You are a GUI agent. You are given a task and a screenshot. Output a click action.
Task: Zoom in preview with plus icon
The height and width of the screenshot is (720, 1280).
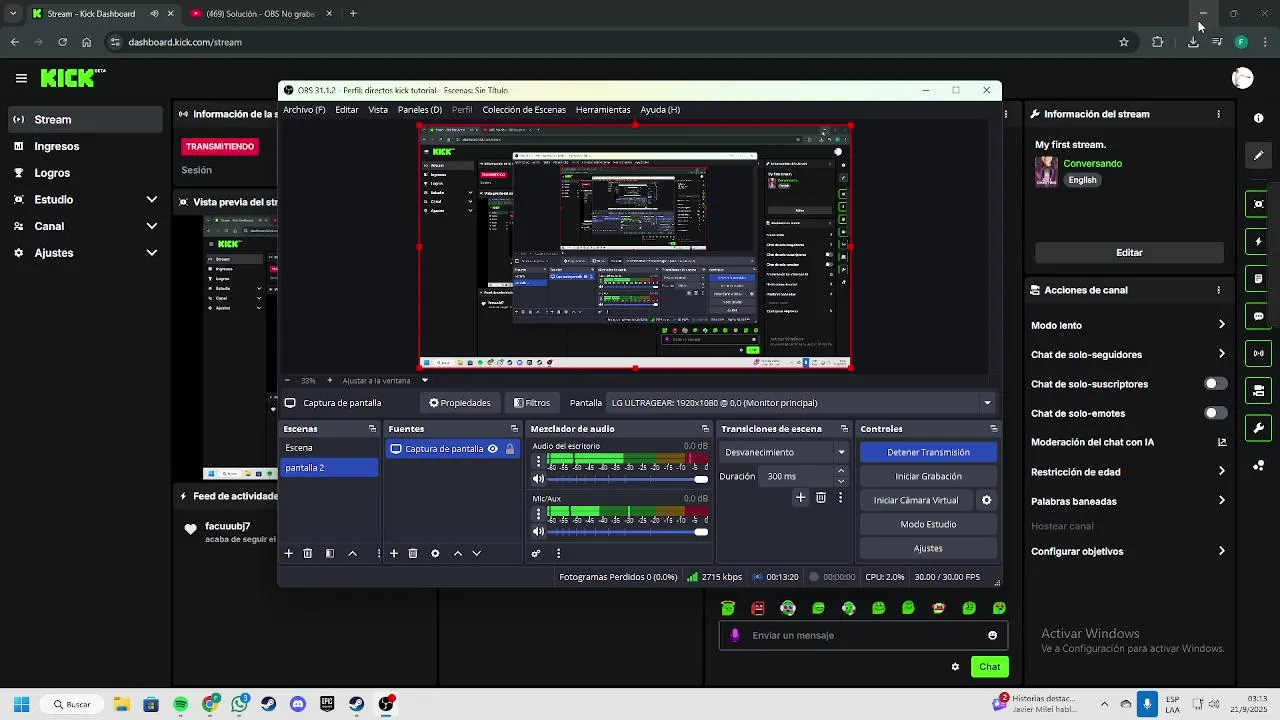(x=330, y=380)
